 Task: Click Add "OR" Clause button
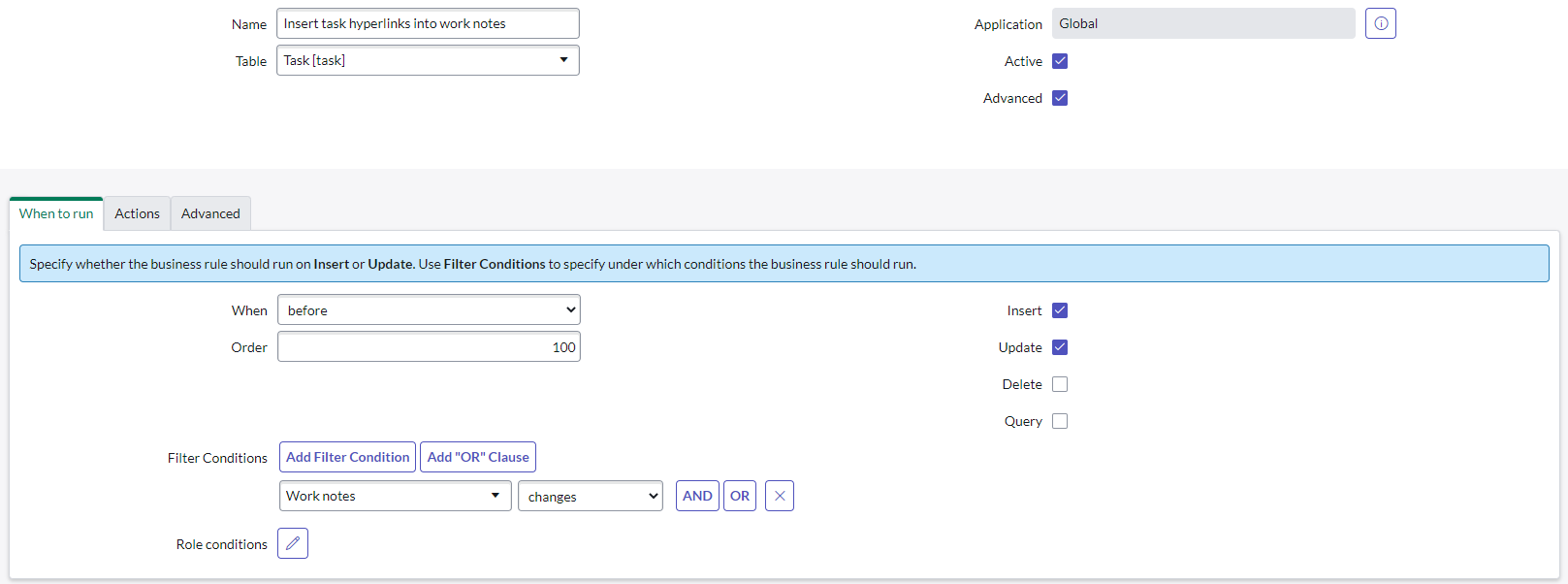tap(478, 457)
